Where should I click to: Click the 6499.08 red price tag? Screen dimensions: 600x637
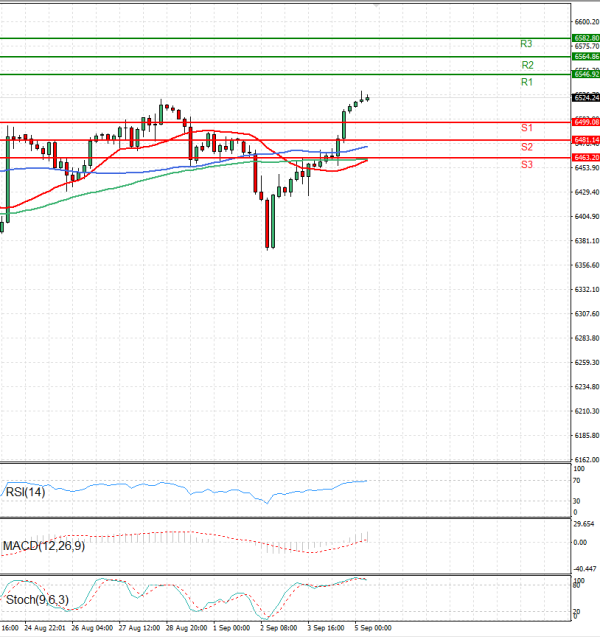[585, 122]
